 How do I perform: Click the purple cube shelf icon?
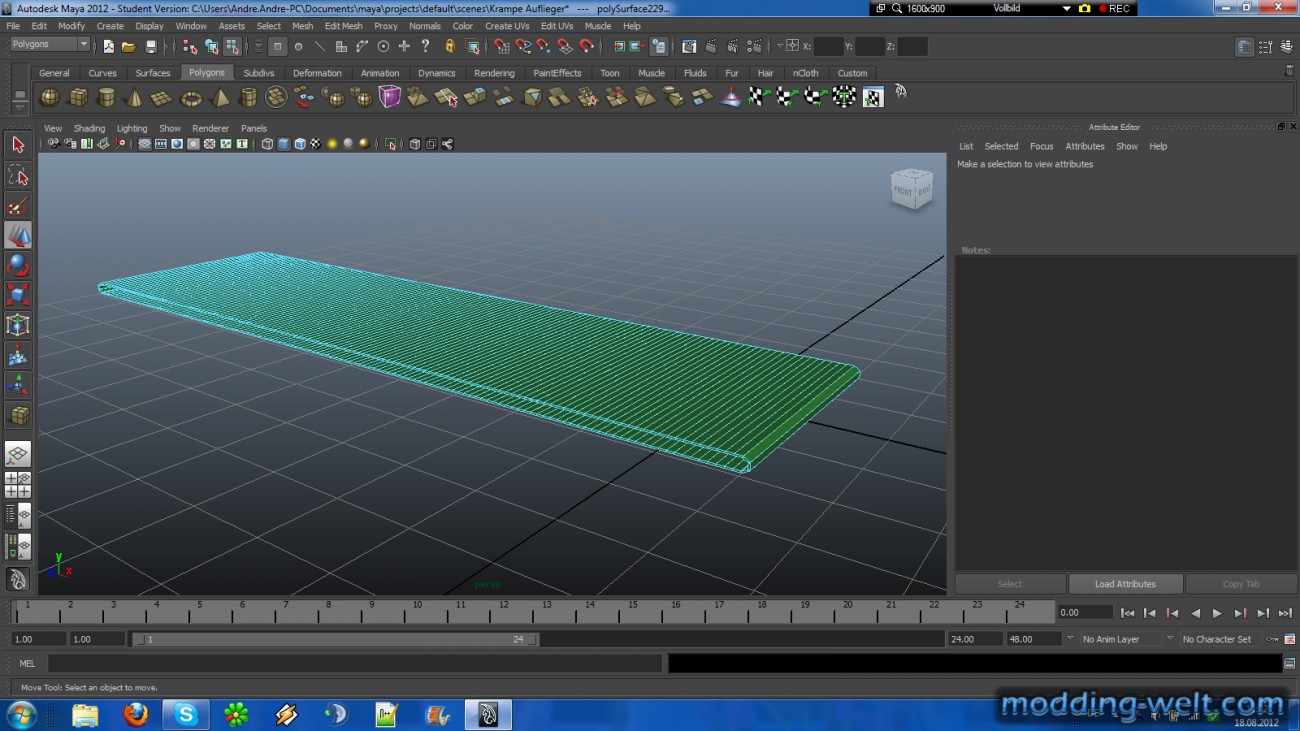tap(390, 97)
